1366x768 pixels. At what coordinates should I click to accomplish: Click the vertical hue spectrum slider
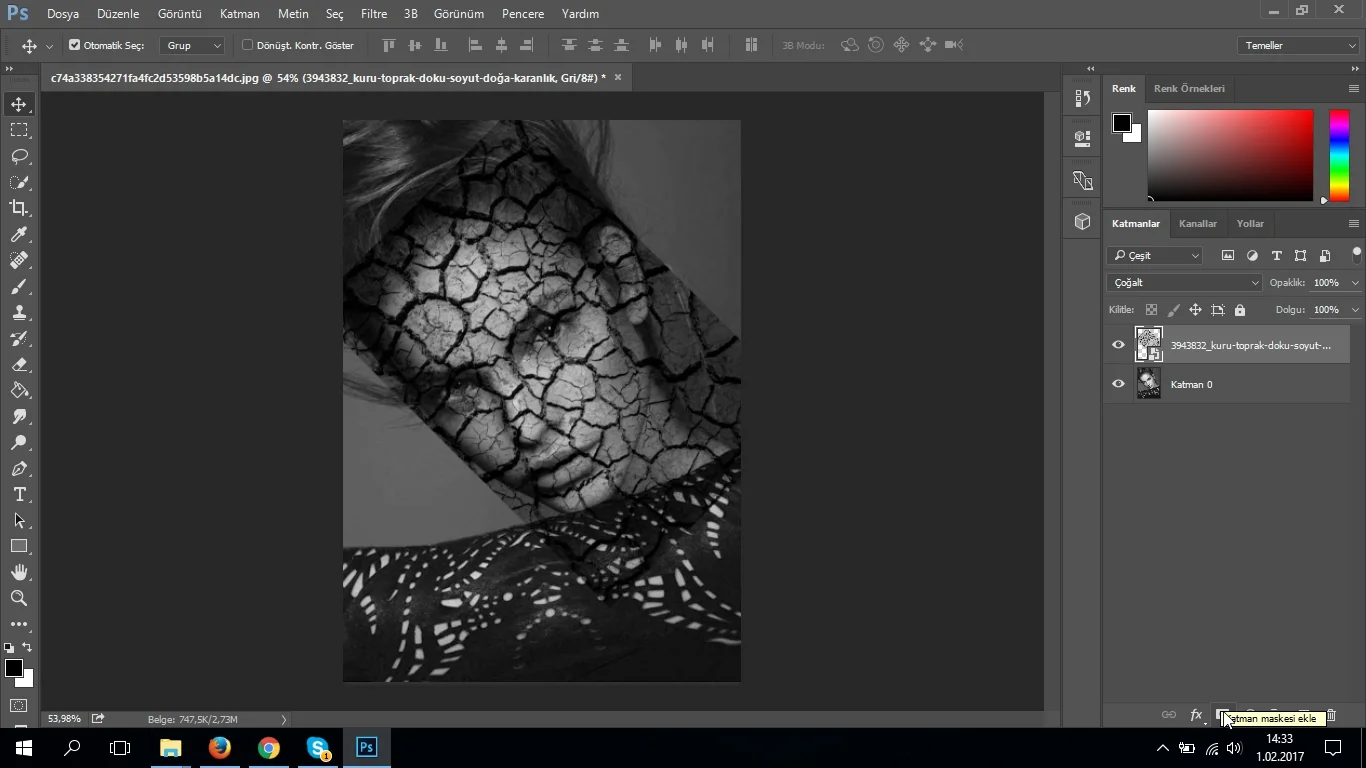(x=1339, y=155)
